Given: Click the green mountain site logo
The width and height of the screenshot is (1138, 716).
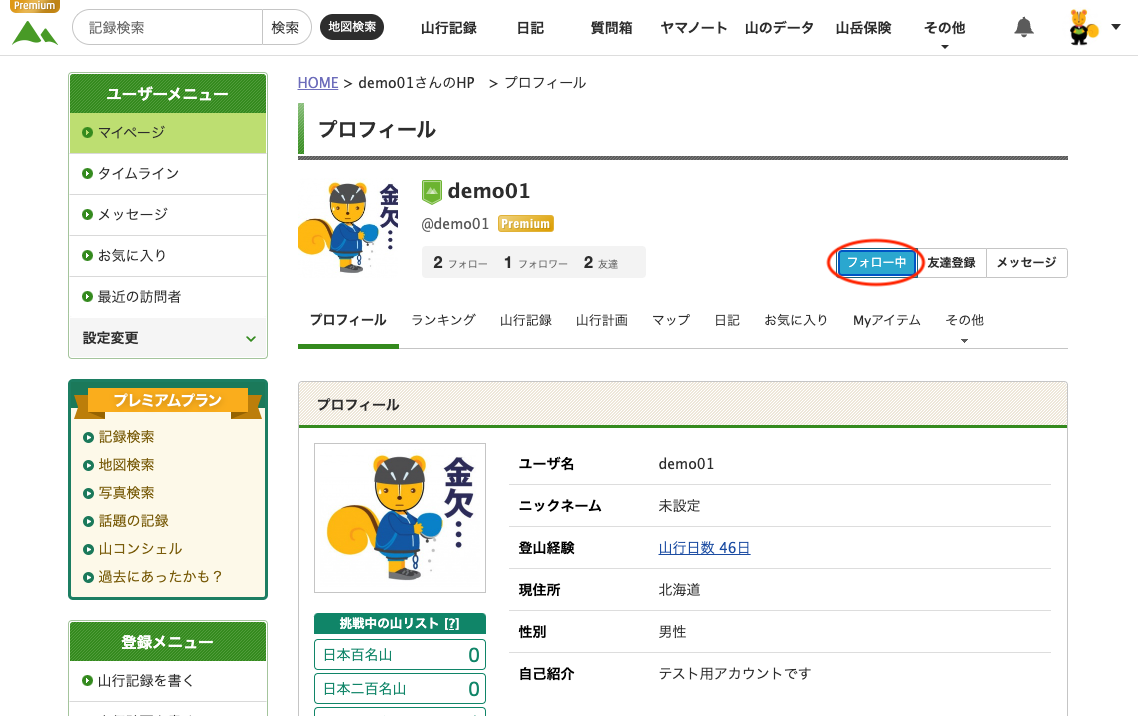Looking at the screenshot, I should pos(35,33).
